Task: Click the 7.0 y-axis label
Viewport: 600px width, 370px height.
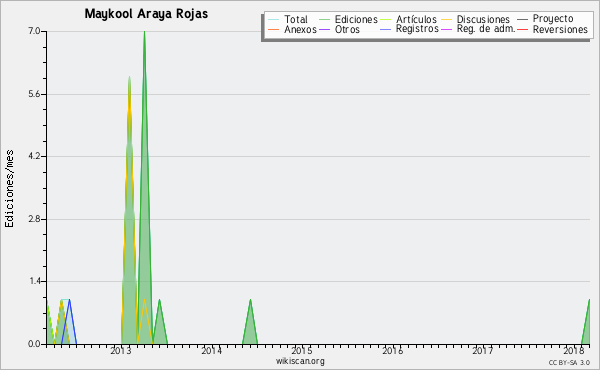Action: [x=34, y=31]
